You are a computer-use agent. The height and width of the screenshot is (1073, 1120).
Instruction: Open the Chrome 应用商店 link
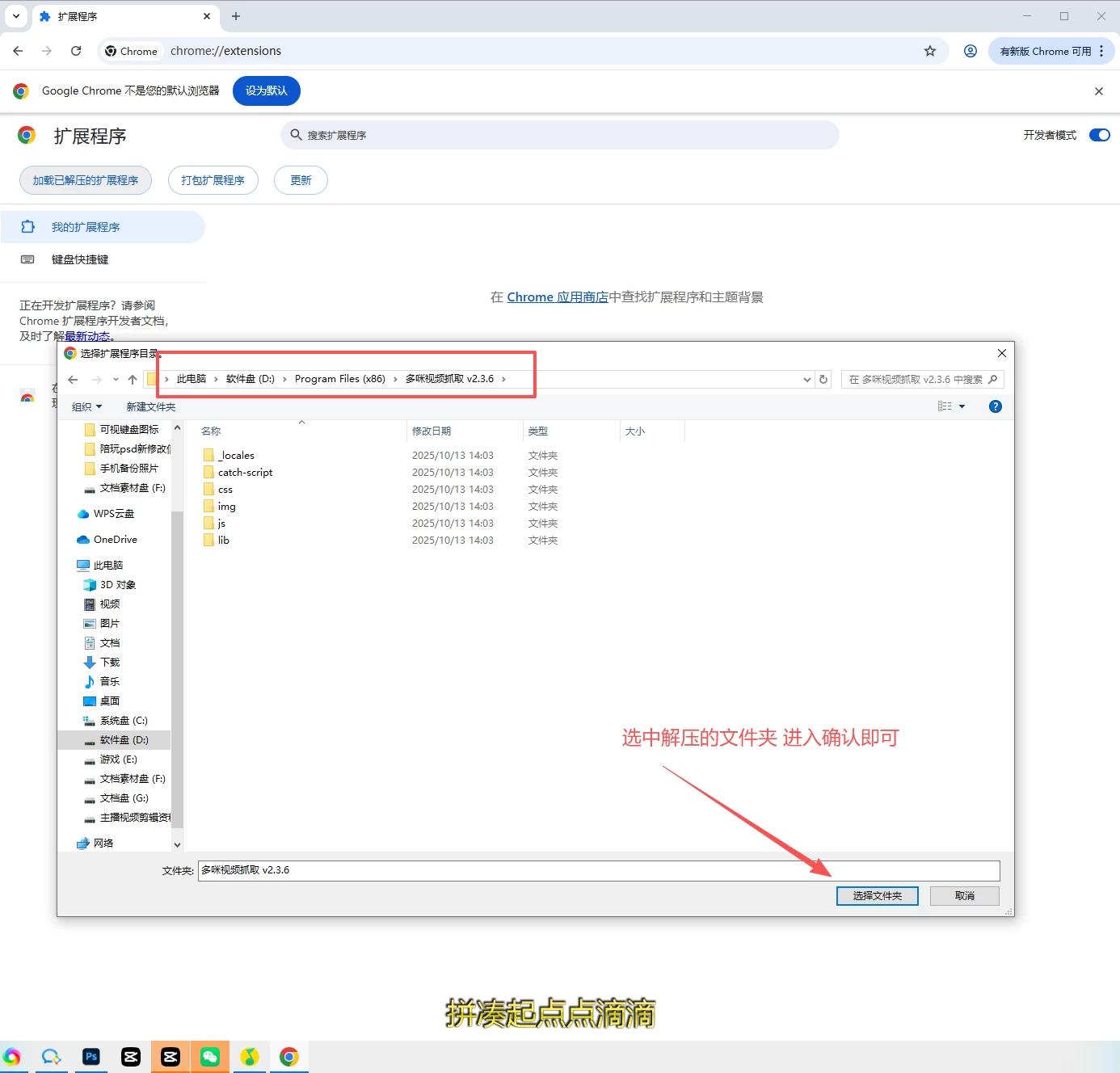click(557, 297)
